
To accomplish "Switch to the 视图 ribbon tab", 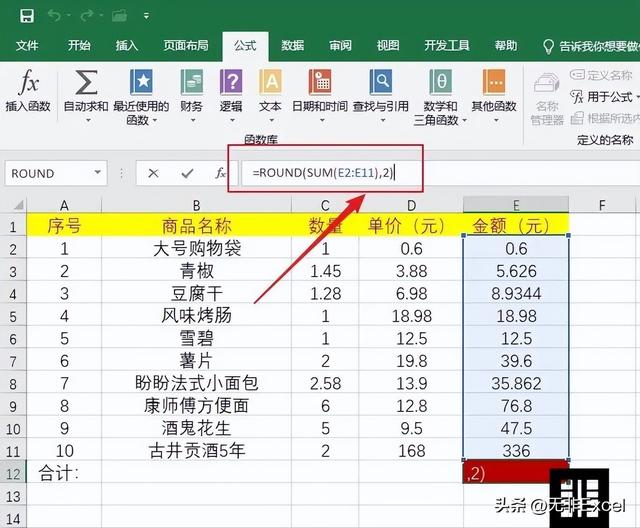I will [388, 45].
